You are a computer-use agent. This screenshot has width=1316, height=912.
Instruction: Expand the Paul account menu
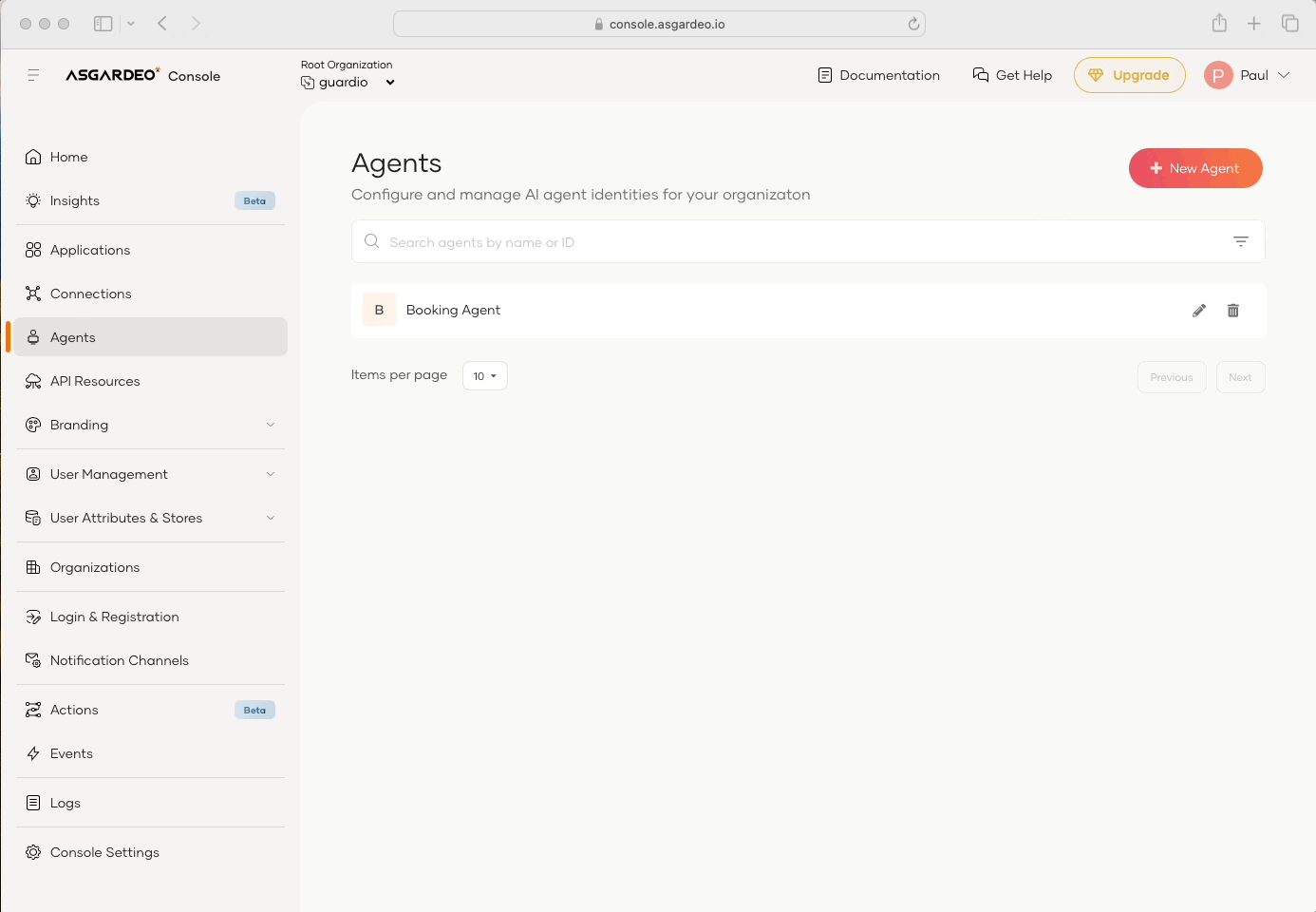(1249, 74)
